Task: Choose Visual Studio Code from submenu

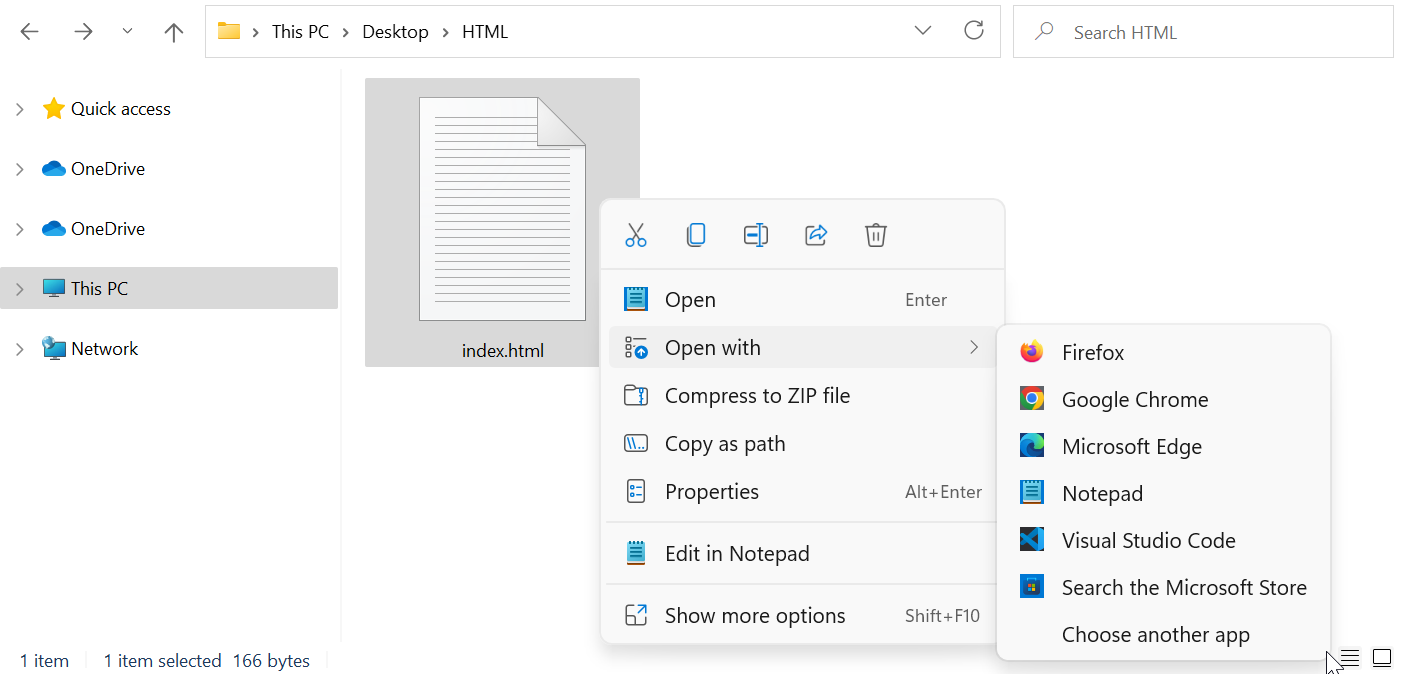Action: pos(1148,541)
